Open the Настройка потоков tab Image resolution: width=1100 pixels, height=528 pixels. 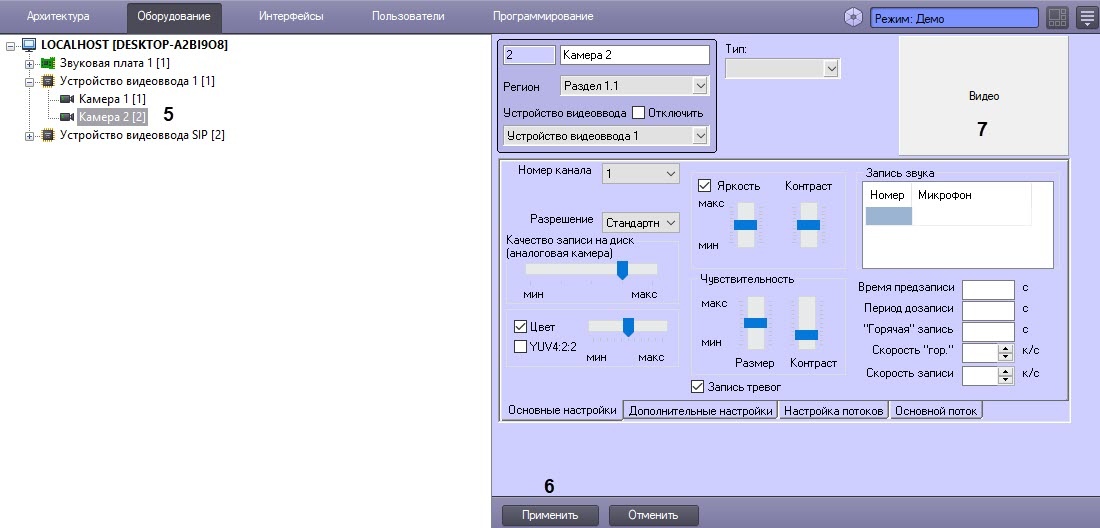[x=833, y=410]
